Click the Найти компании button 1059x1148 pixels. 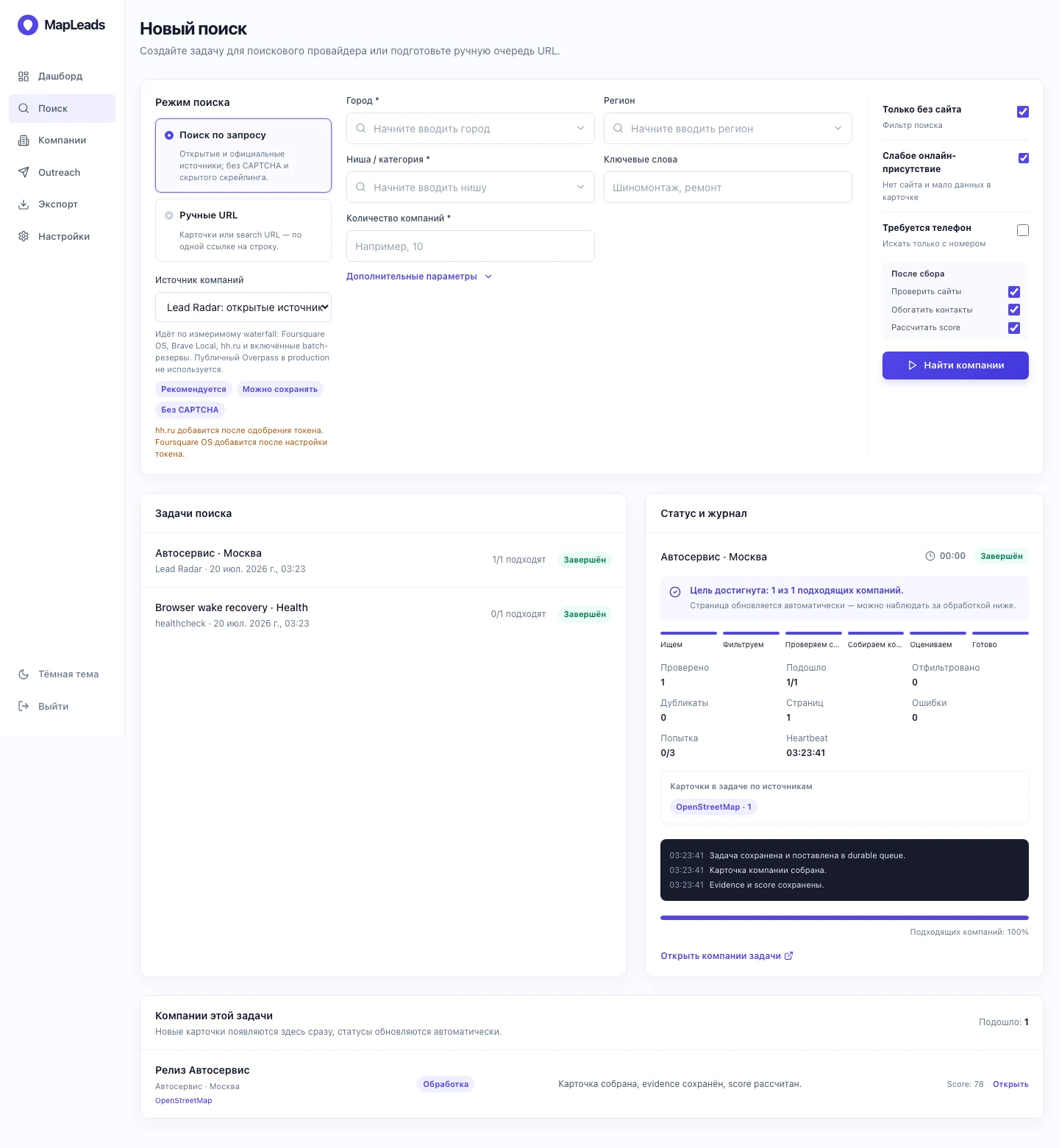click(955, 366)
